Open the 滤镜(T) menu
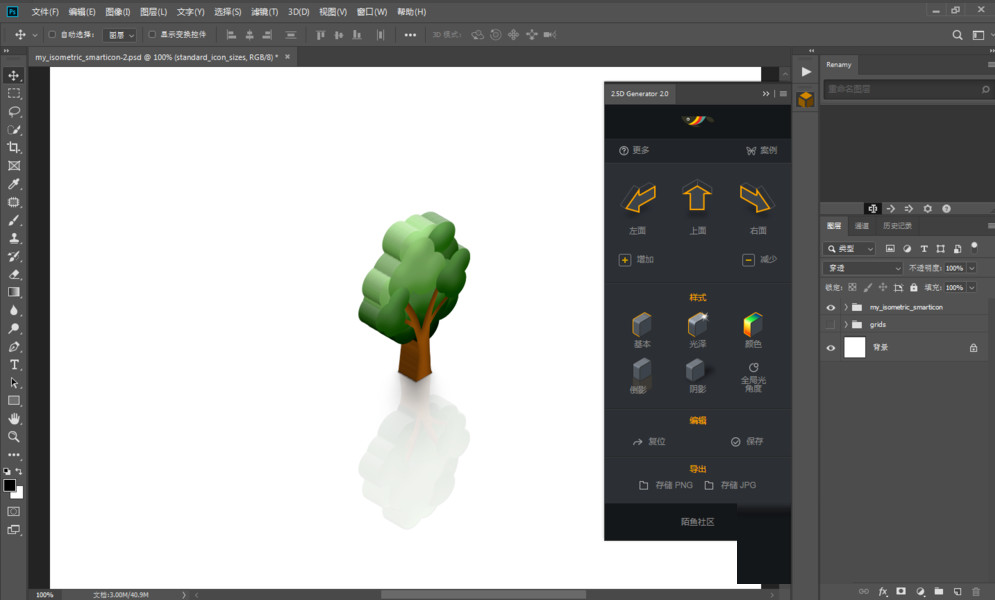The height and width of the screenshot is (600, 995). [x=264, y=12]
